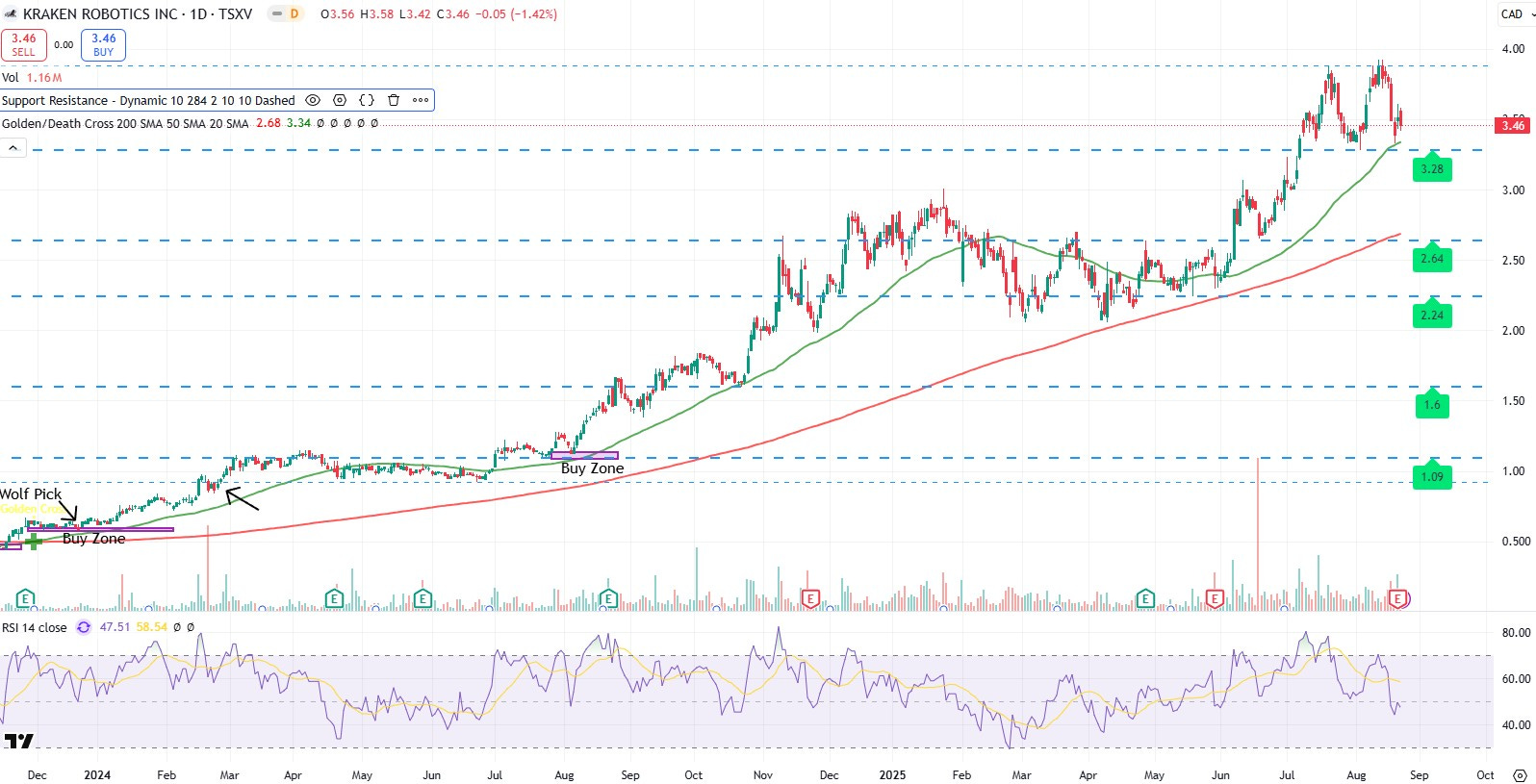This screenshot has width=1536, height=784.
Task: Click the green 2.64 level label
Action: [1432, 259]
